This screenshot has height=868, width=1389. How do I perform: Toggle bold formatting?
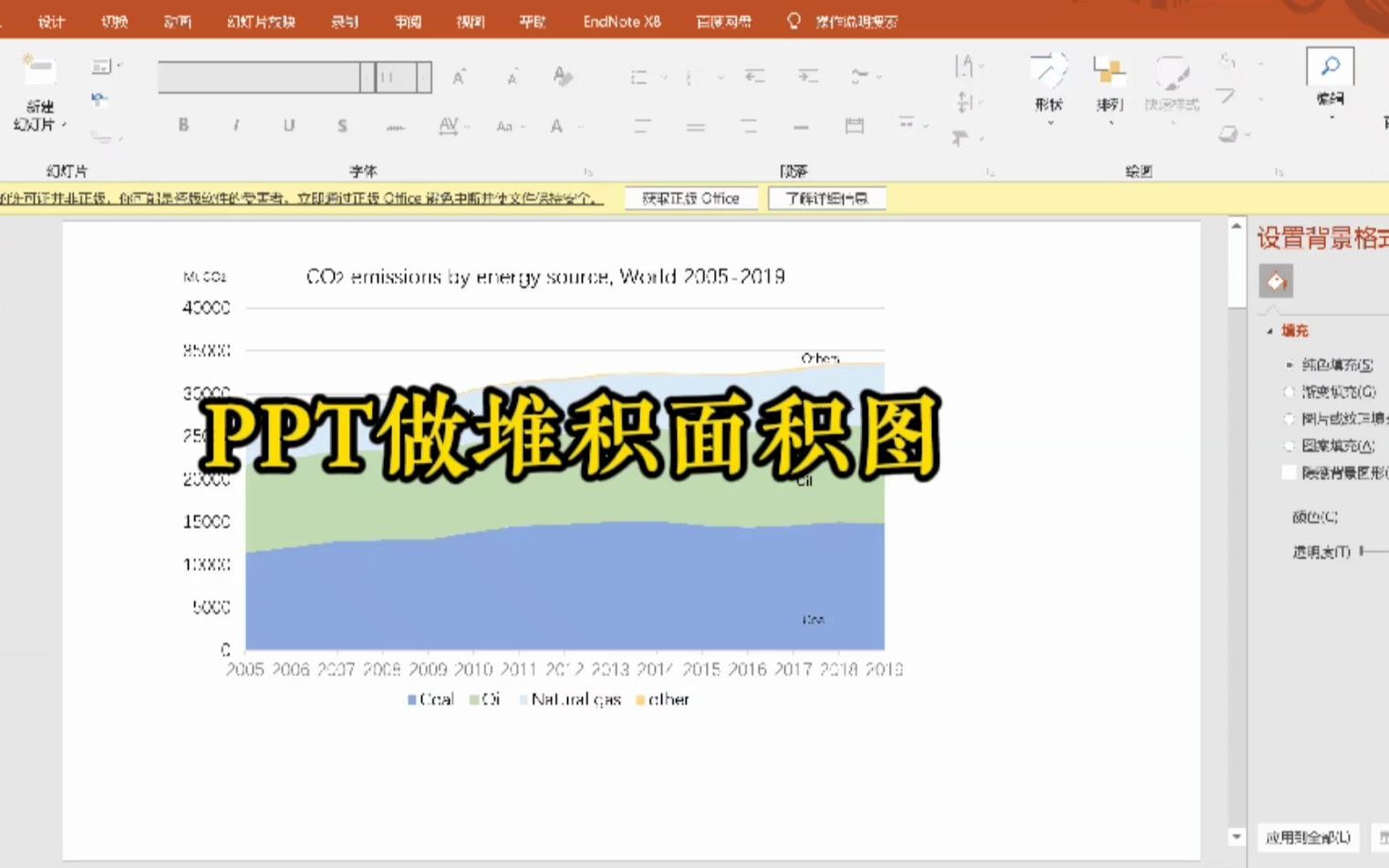coord(183,125)
